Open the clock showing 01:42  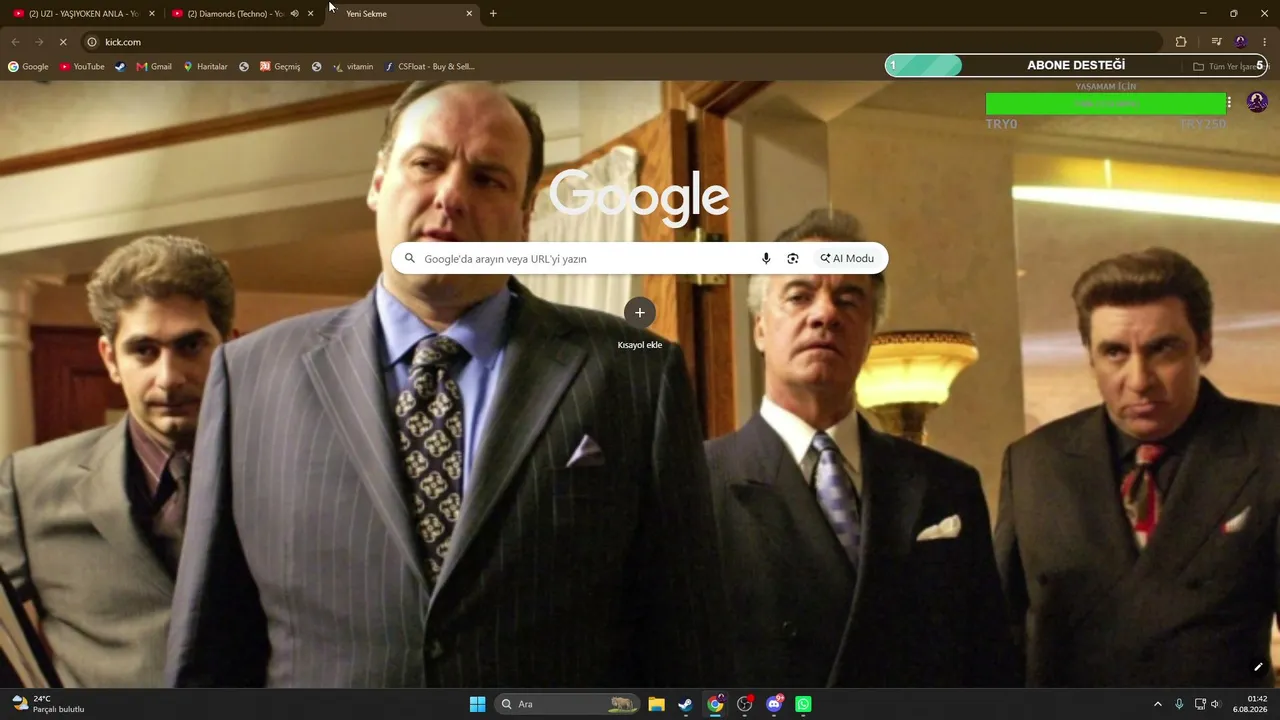point(1252,704)
